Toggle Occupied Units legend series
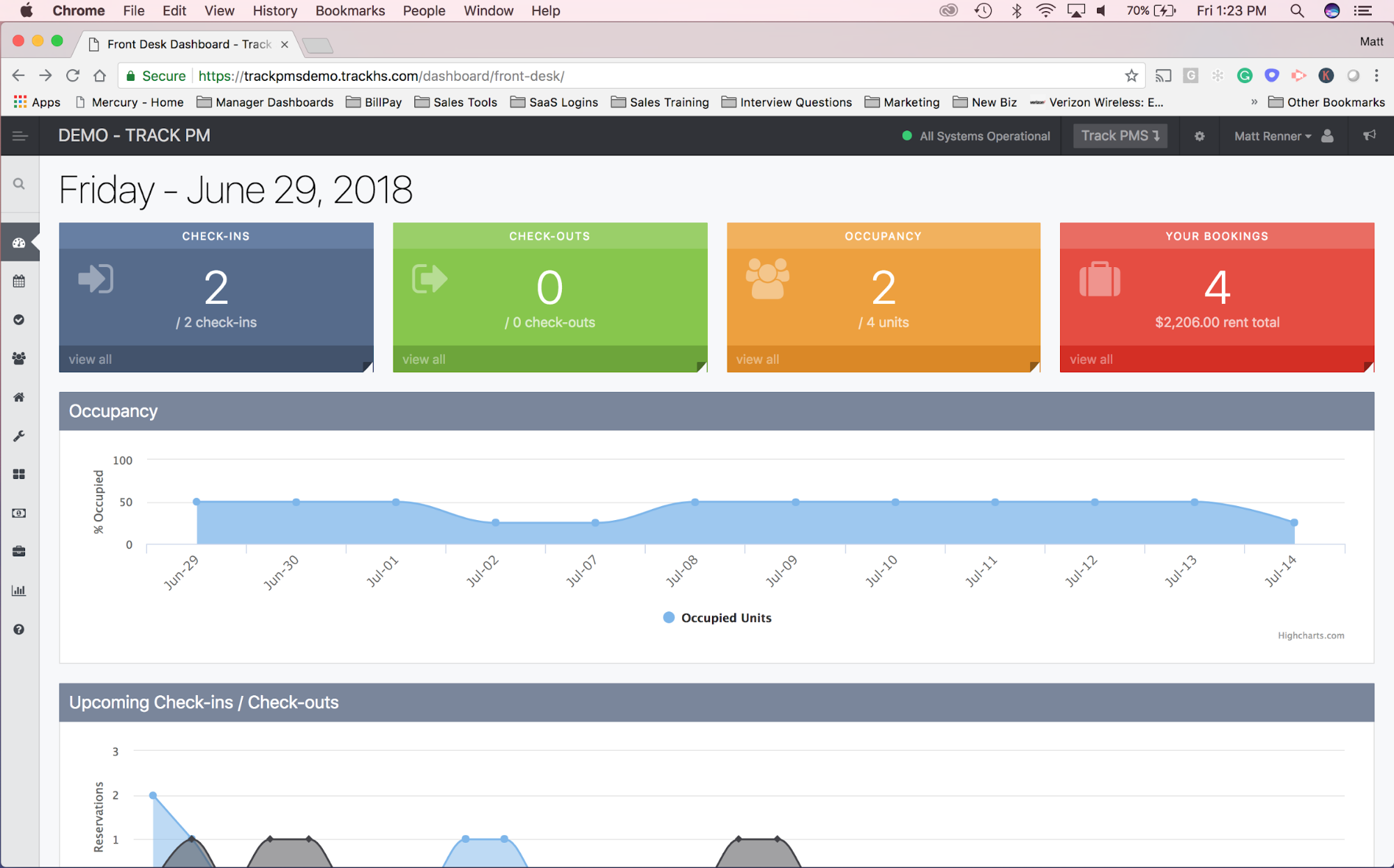The image size is (1394, 868). click(718, 618)
